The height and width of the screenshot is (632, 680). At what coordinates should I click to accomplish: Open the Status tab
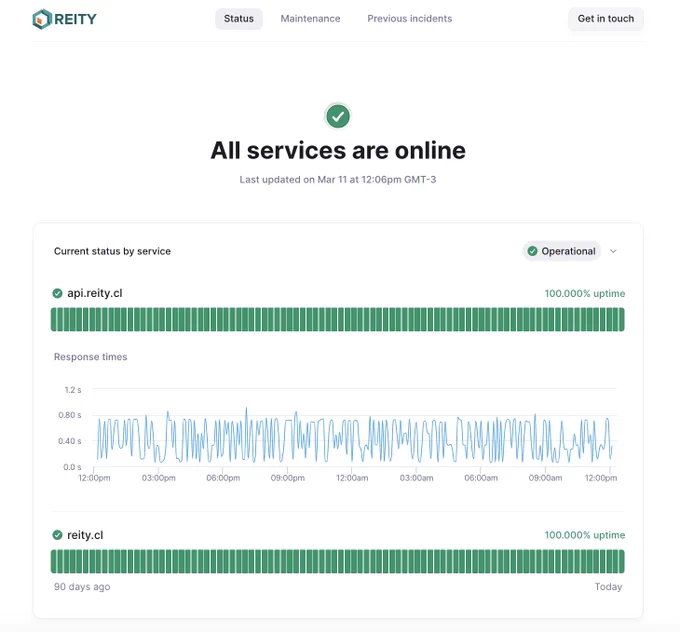tap(239, 19)
